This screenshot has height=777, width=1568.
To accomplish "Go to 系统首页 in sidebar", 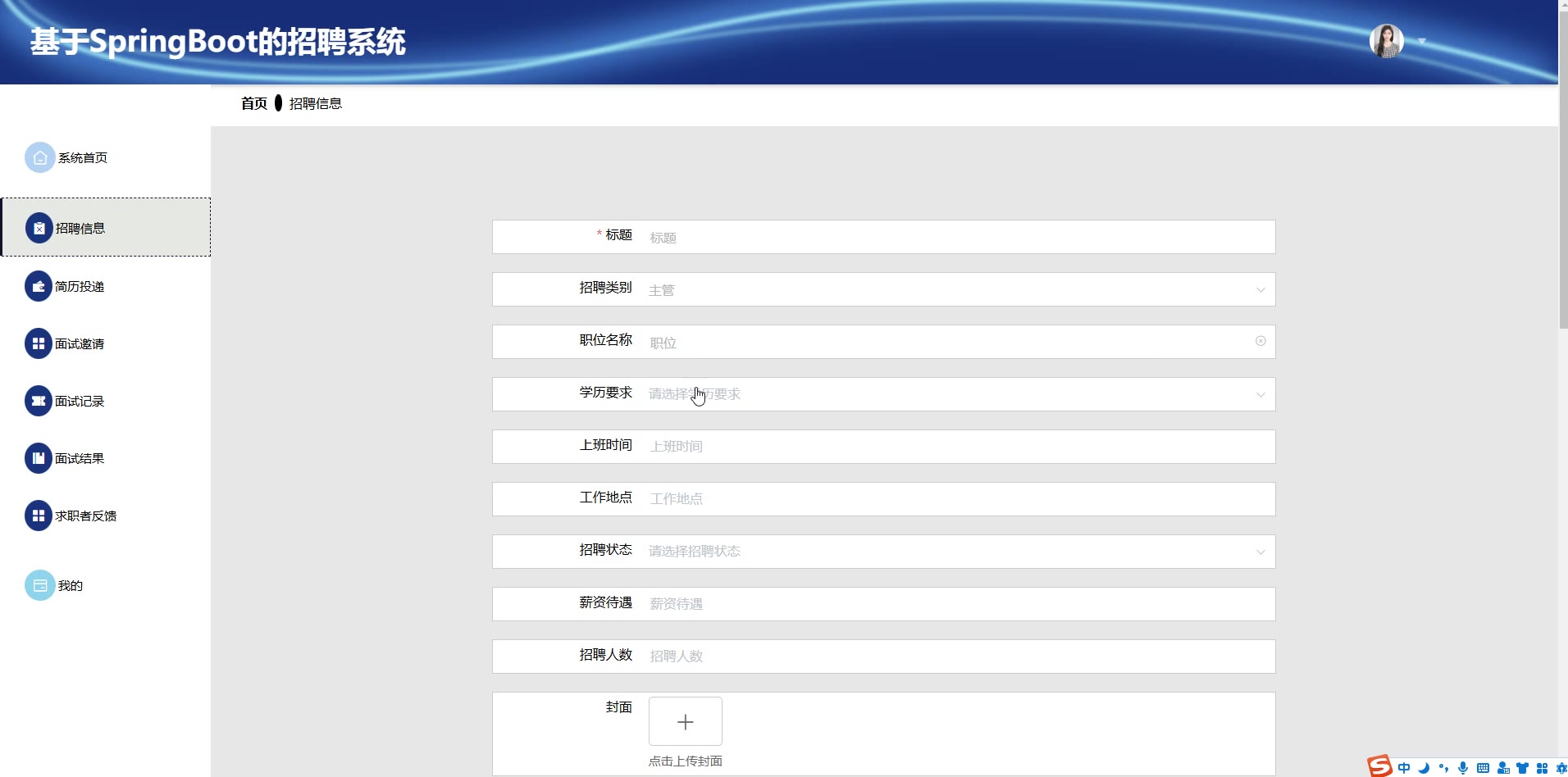I will coord(83,157).
